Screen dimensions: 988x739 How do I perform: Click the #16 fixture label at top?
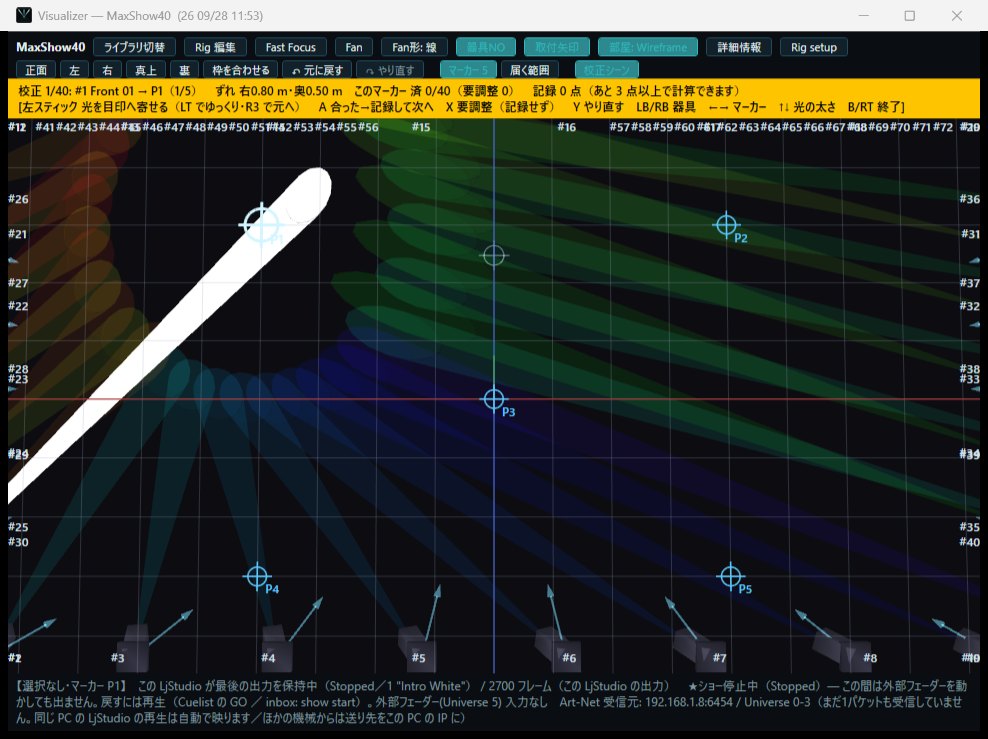pos(566,127)
